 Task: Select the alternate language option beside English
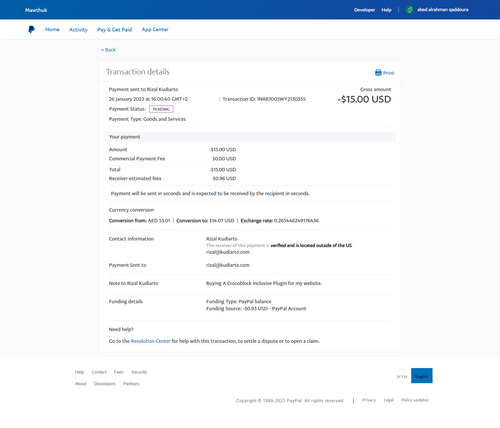(x=402, y=376)
